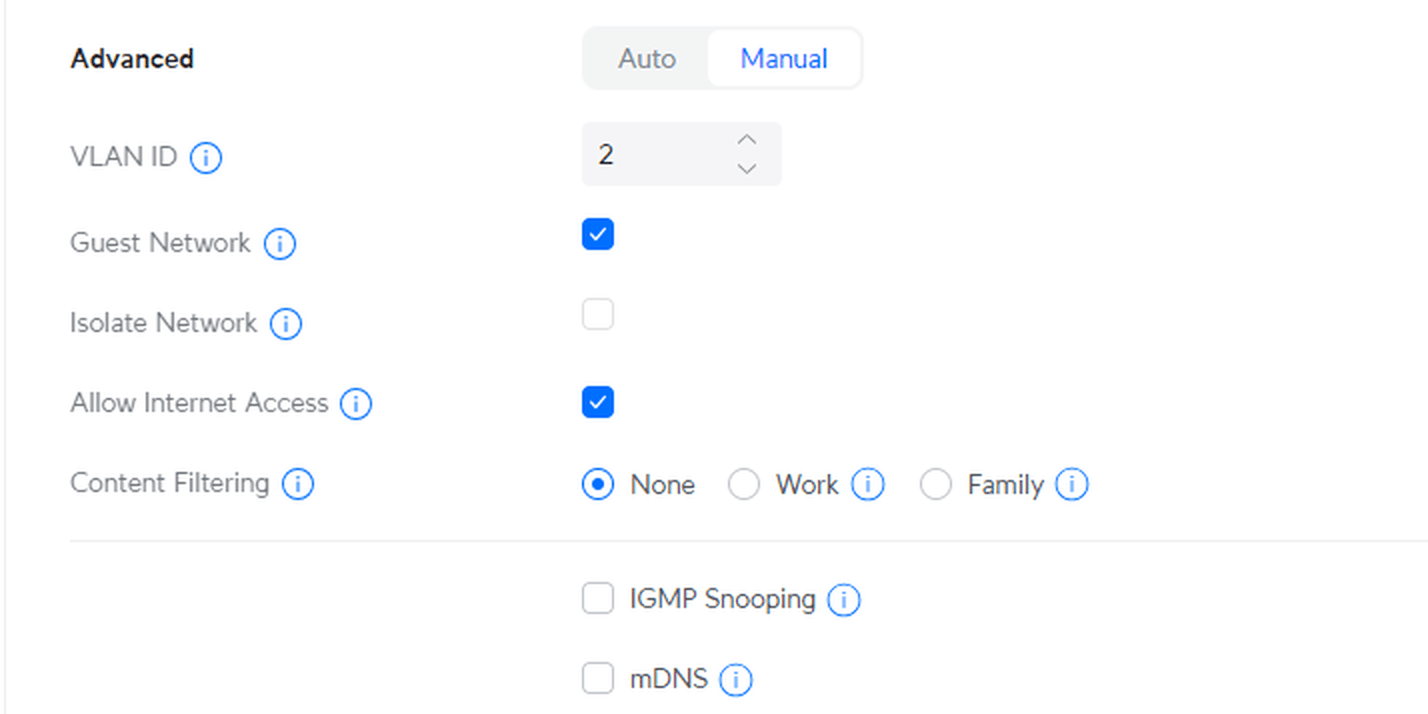Viewport: 1428px width, 714px height.
Task: Open Content Filtering info icon
Action: click(x=298, y=484)
